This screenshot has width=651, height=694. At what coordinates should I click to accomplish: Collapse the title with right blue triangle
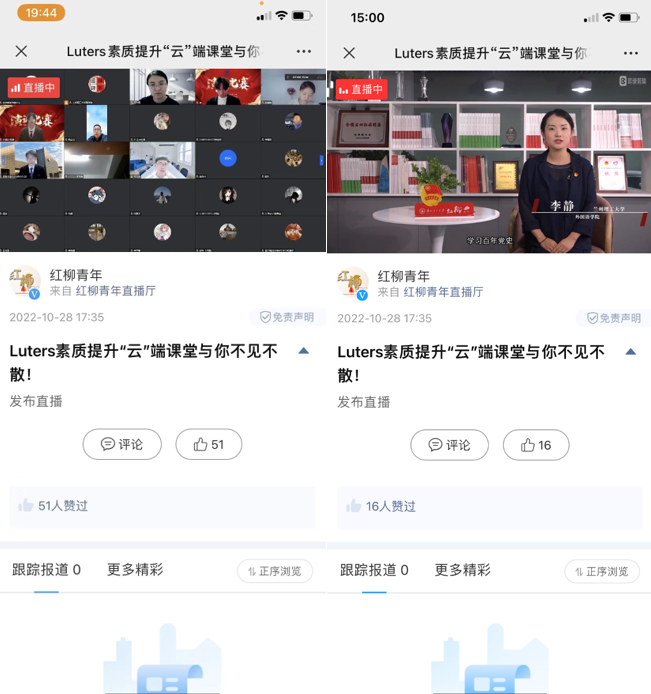[630, 351]
